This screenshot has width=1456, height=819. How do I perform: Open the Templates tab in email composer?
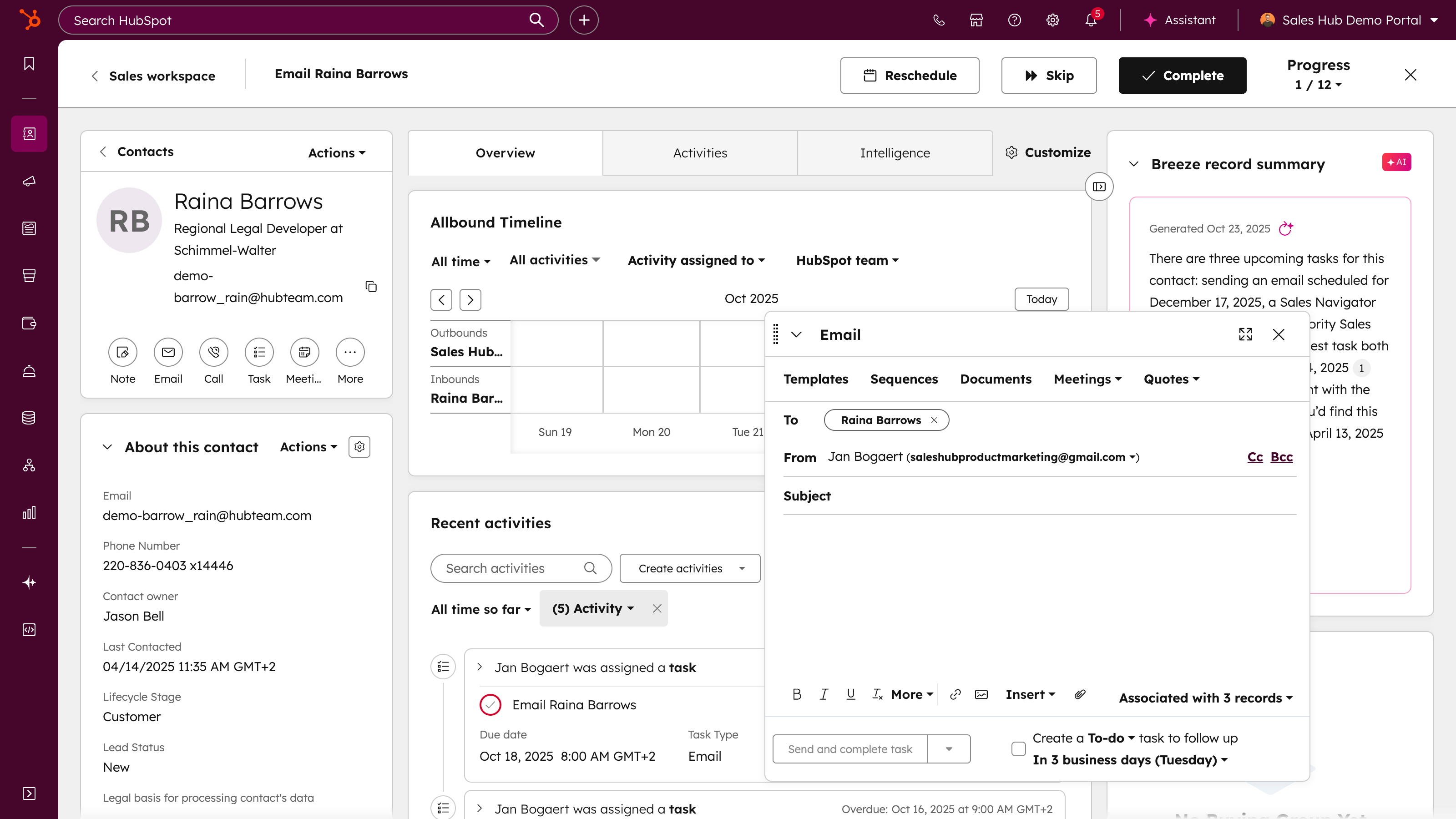pos(816,379)
